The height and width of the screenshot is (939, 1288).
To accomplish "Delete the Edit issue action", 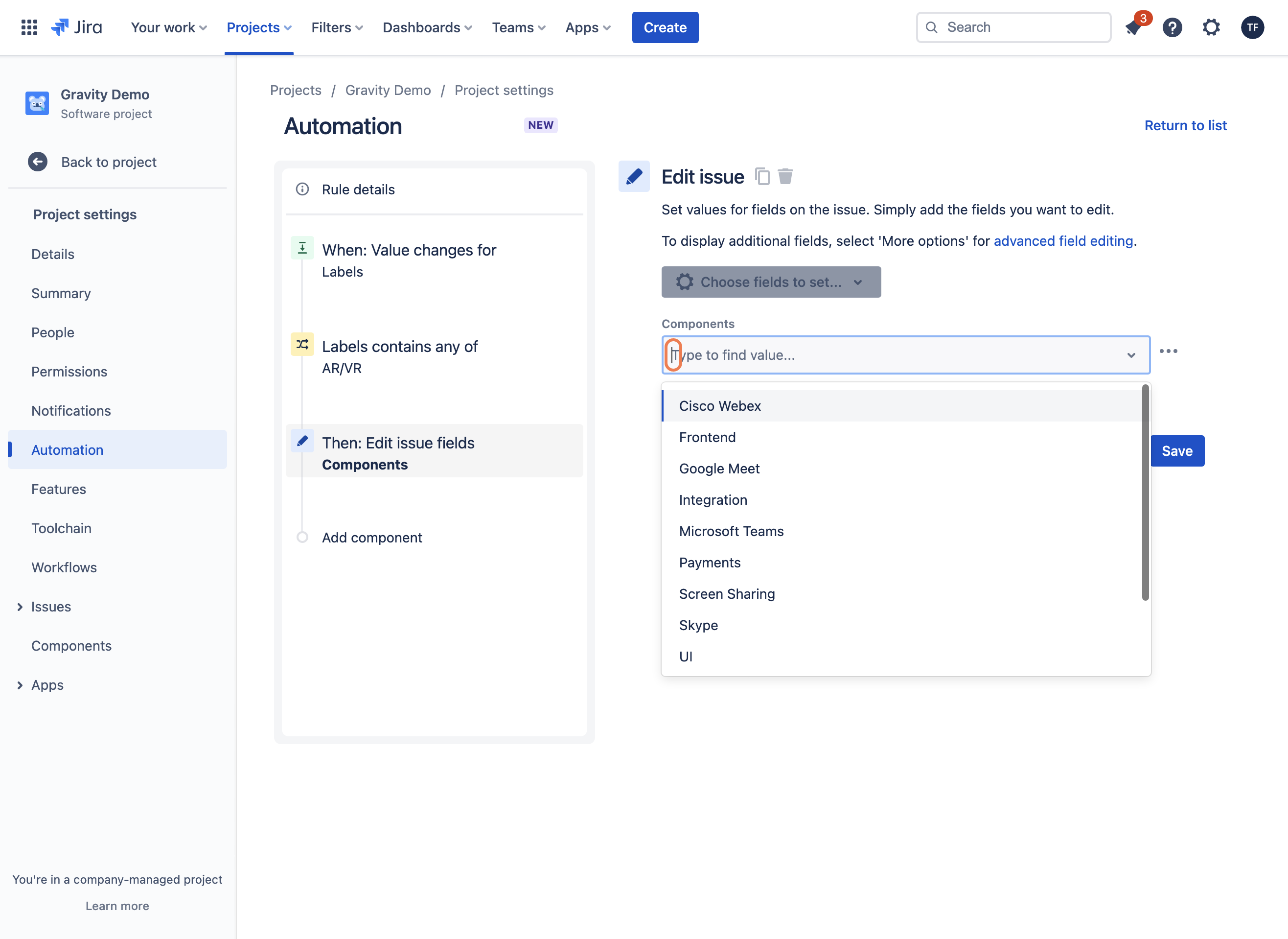I will (x=785, y=177).
